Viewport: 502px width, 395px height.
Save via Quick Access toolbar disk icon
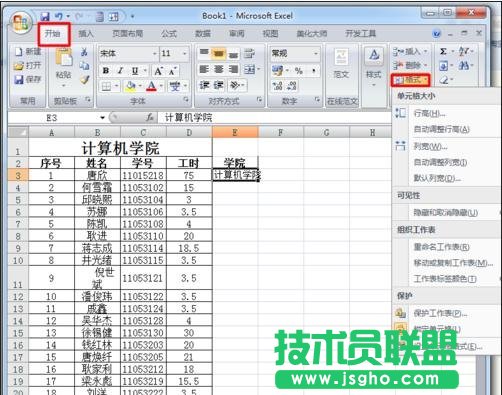[45, 16]
